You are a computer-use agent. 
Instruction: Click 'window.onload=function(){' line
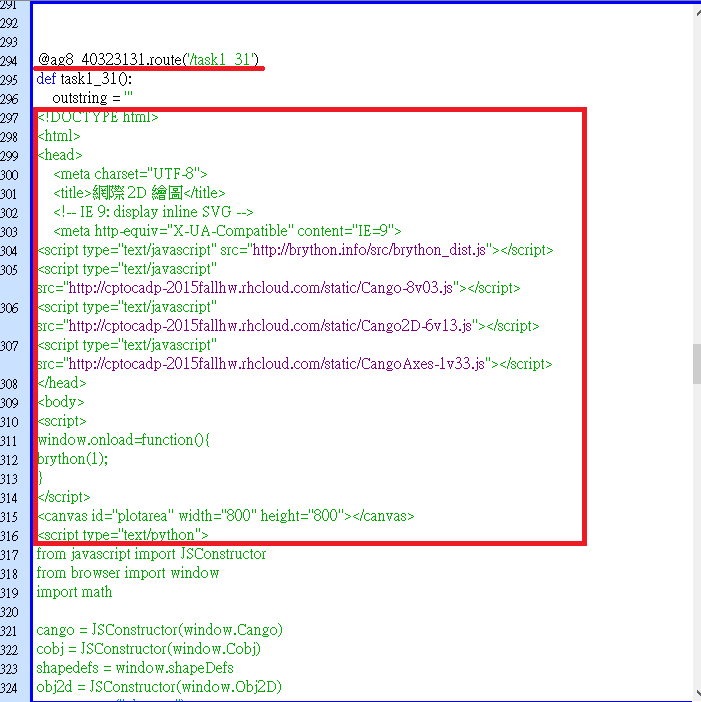pyautogui.click(x=124, y=440)
